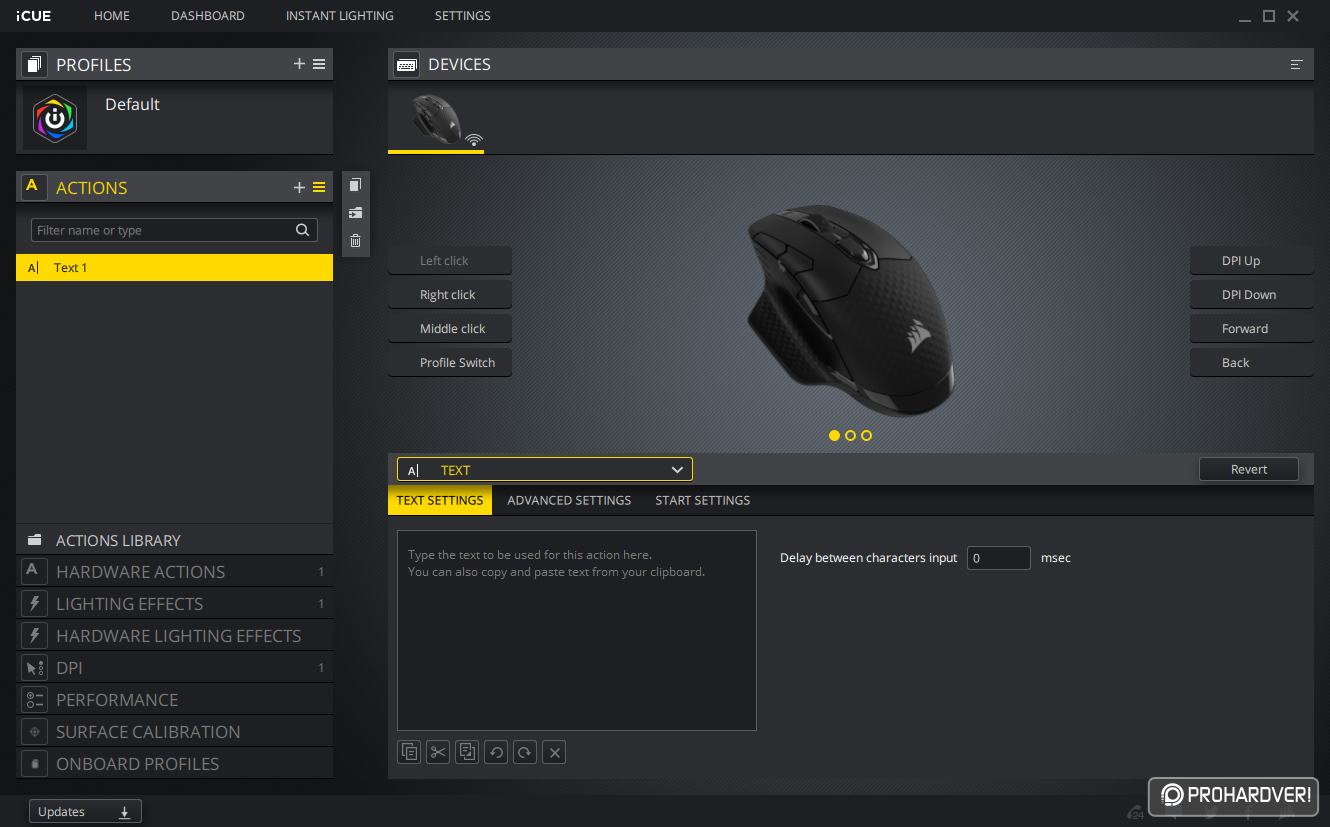Viewport: 1330px width, 827px height.
Task: Paste text with the paste icon
Action: (x=467, y=752)
